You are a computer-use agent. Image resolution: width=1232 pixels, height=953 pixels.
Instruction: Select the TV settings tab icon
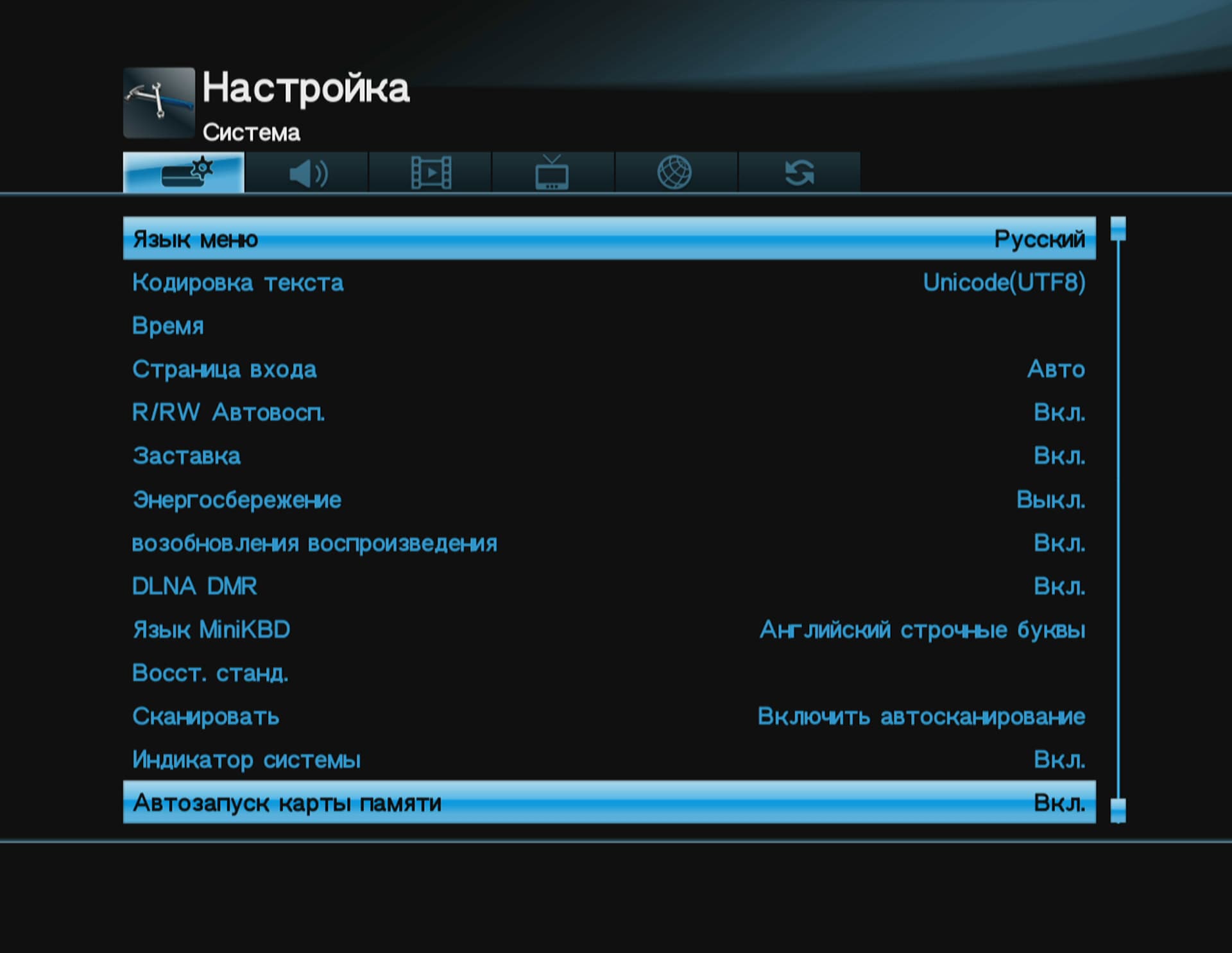point(552,173)
